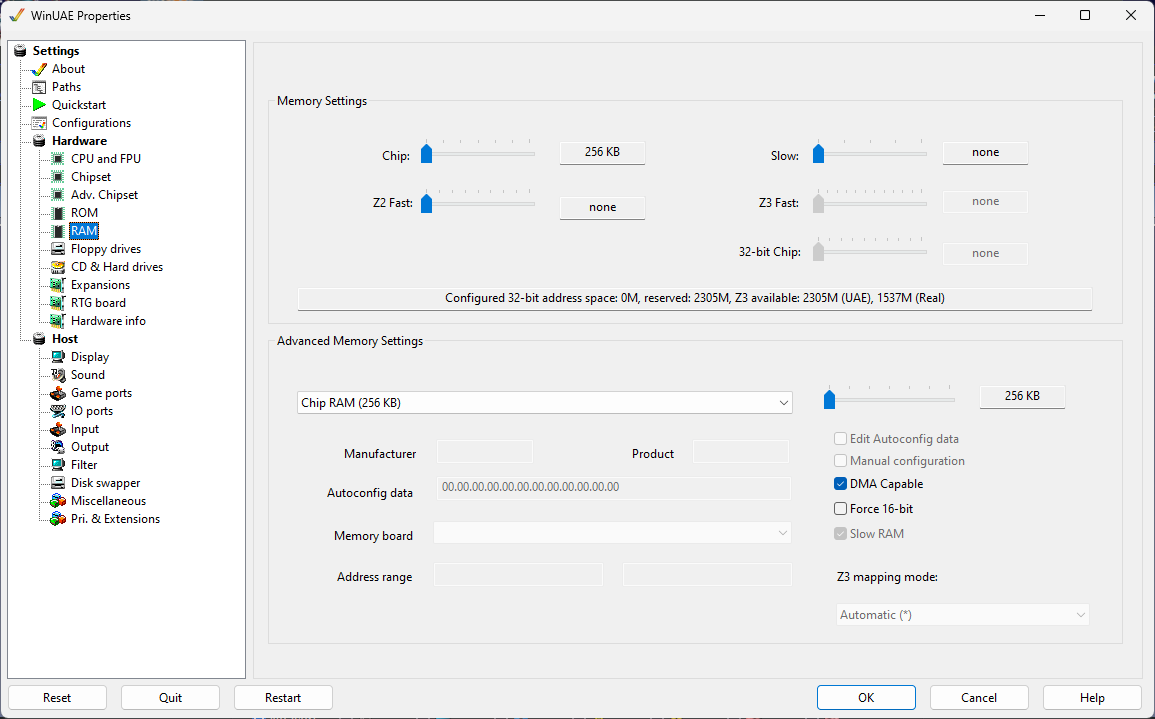
Task: Select Settings root tree item
Action: [56, 51]
